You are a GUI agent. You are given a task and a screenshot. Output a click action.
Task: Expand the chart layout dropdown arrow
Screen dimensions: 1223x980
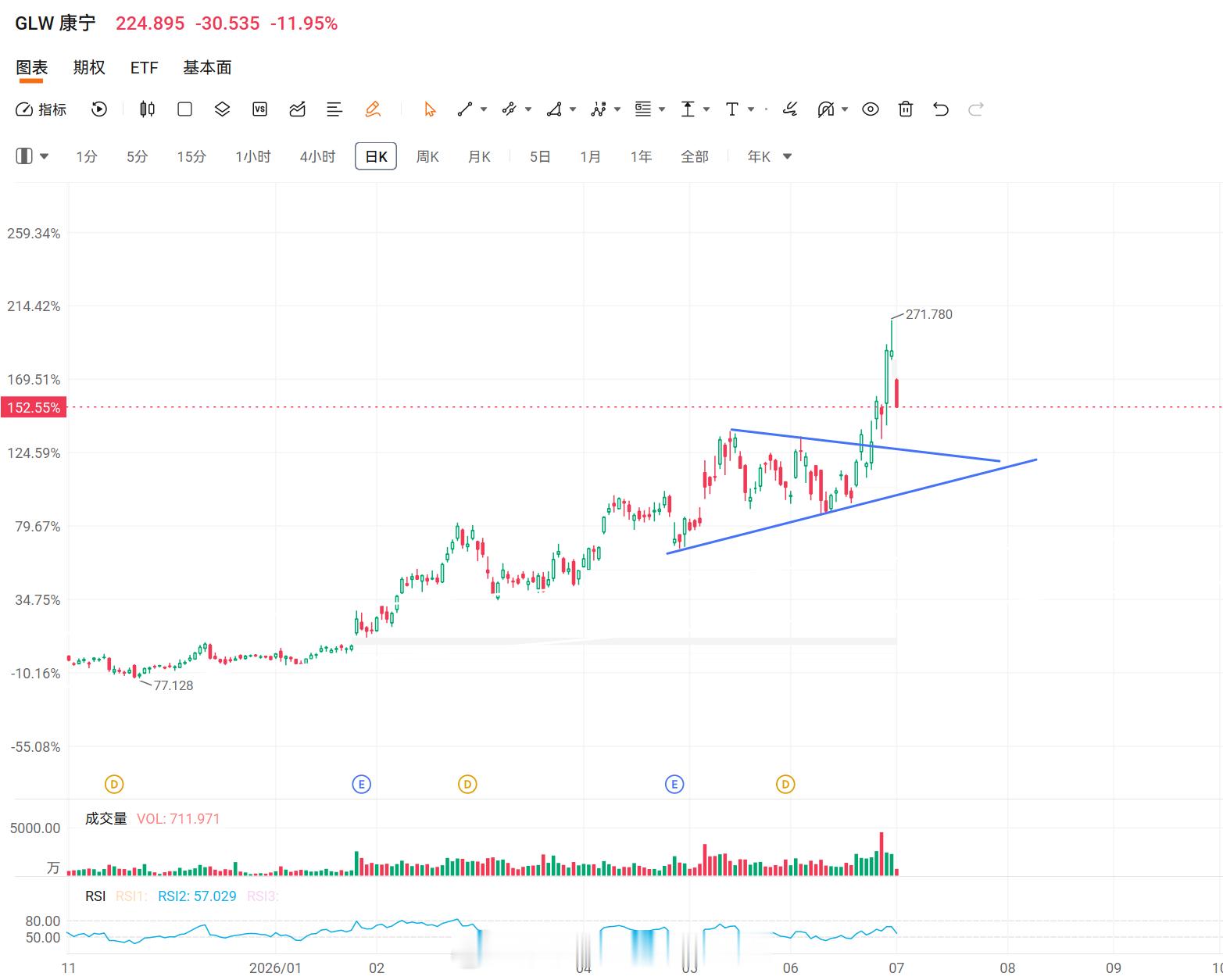coord(45,156)
